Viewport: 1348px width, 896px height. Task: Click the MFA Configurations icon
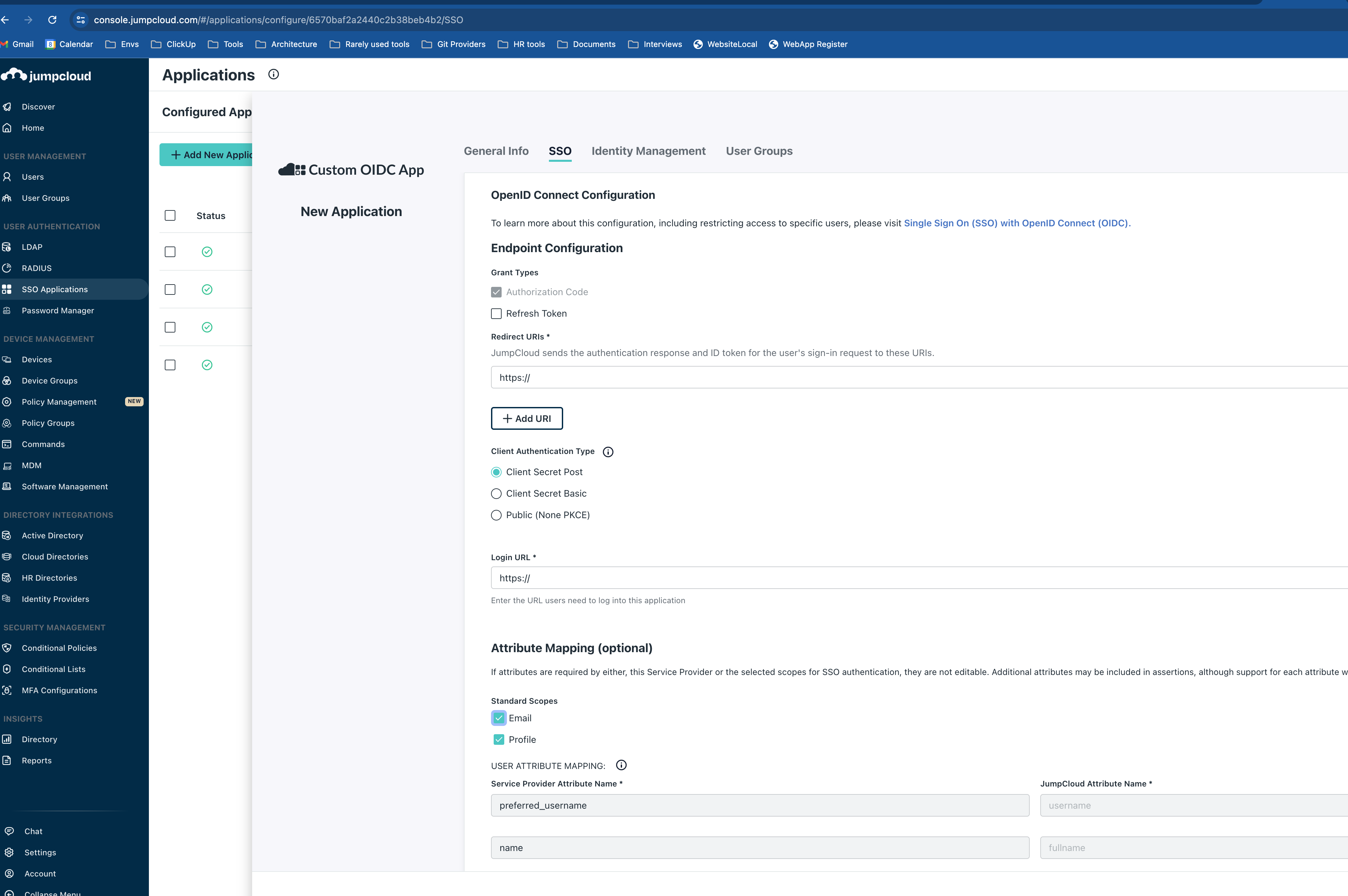[10, 690]
